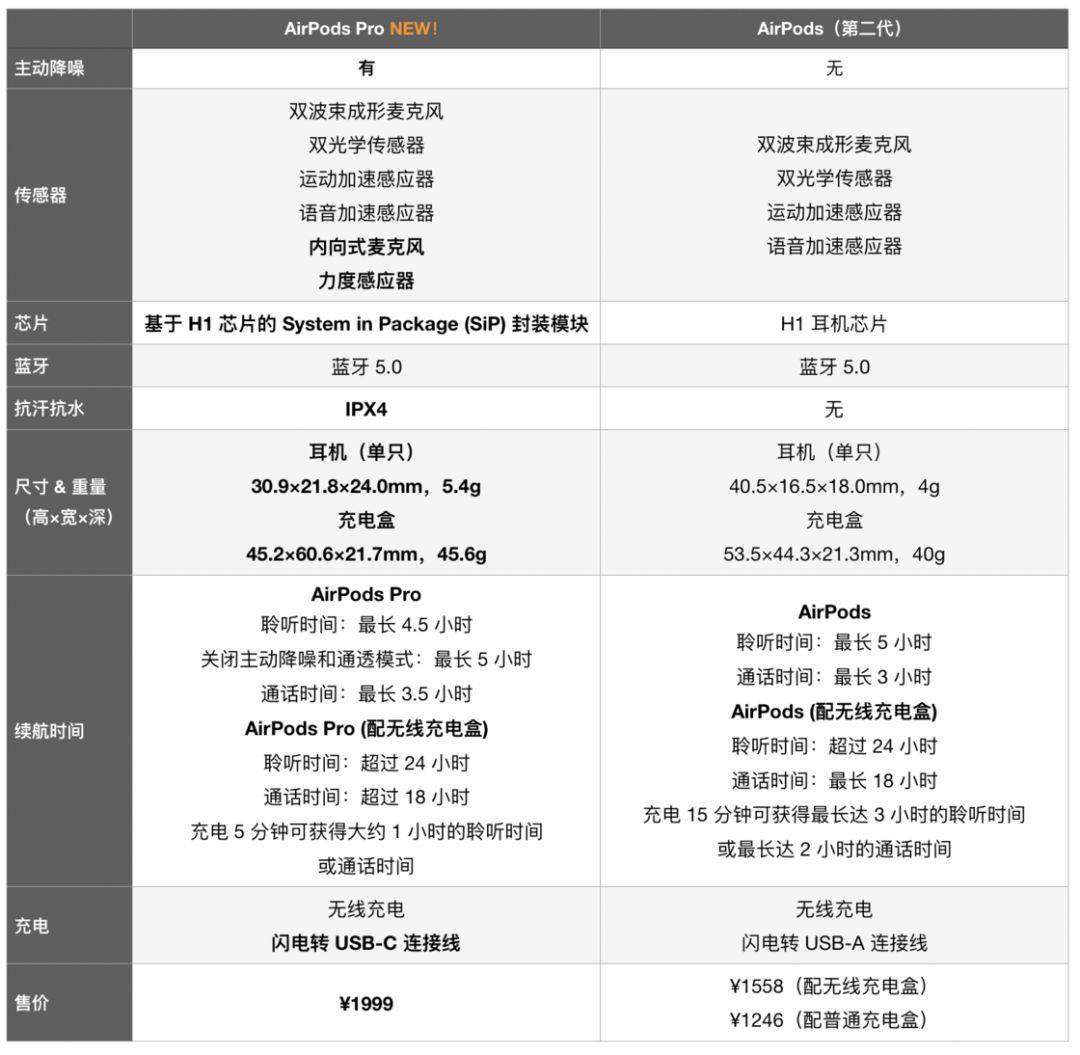Click 聆听时间：最长 5 小时 for AirPods
Image resolution: width=1080 pixels, height=1055 pixels.
(833, 643)
